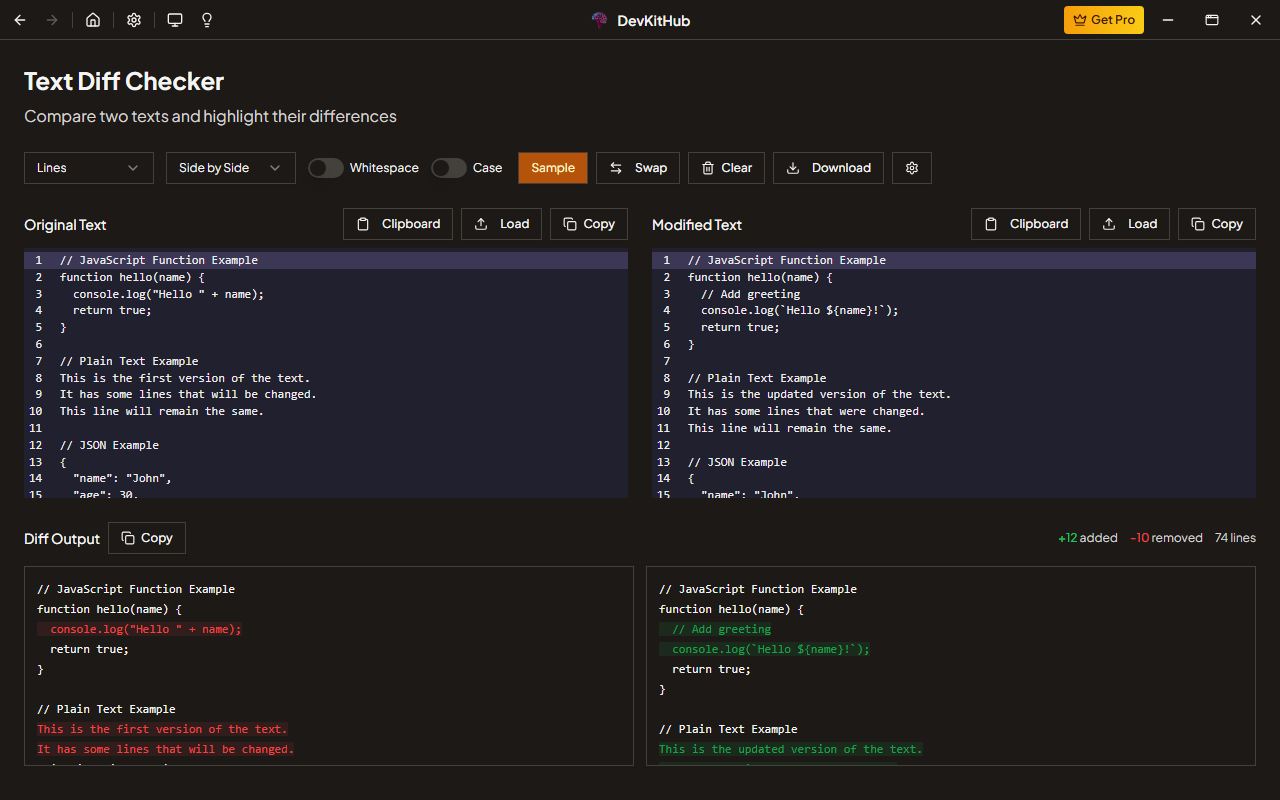1280x800 pixels.
Task: Copy the Diff Output
Action: pyautogui.click(x=147, y=538)
